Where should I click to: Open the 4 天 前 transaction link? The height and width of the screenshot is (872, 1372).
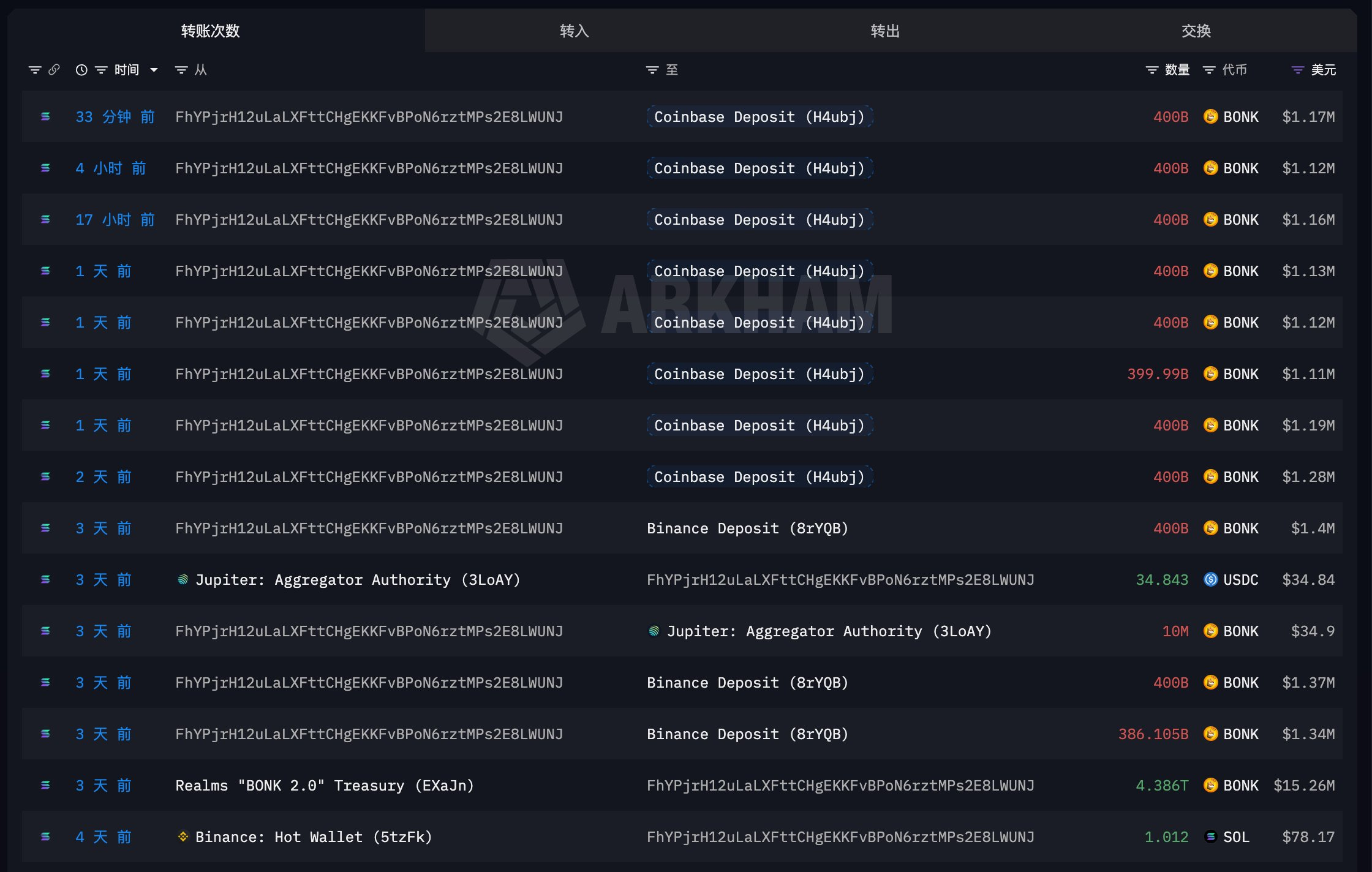coord(104,836)
